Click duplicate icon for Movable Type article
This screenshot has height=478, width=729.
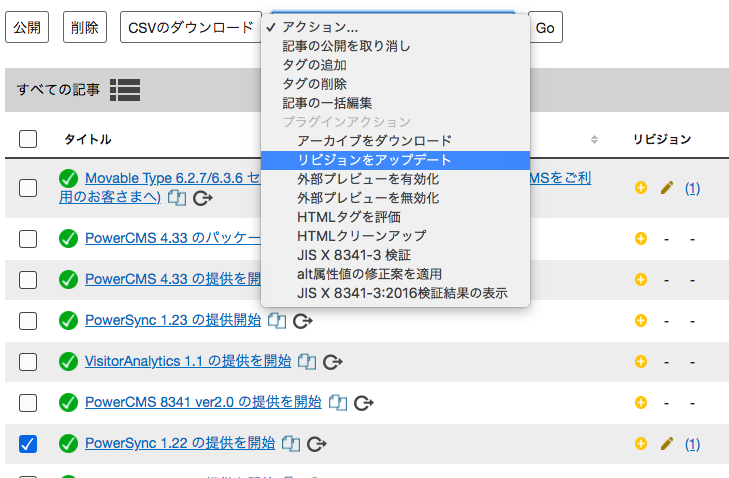(x=177, y=198)
